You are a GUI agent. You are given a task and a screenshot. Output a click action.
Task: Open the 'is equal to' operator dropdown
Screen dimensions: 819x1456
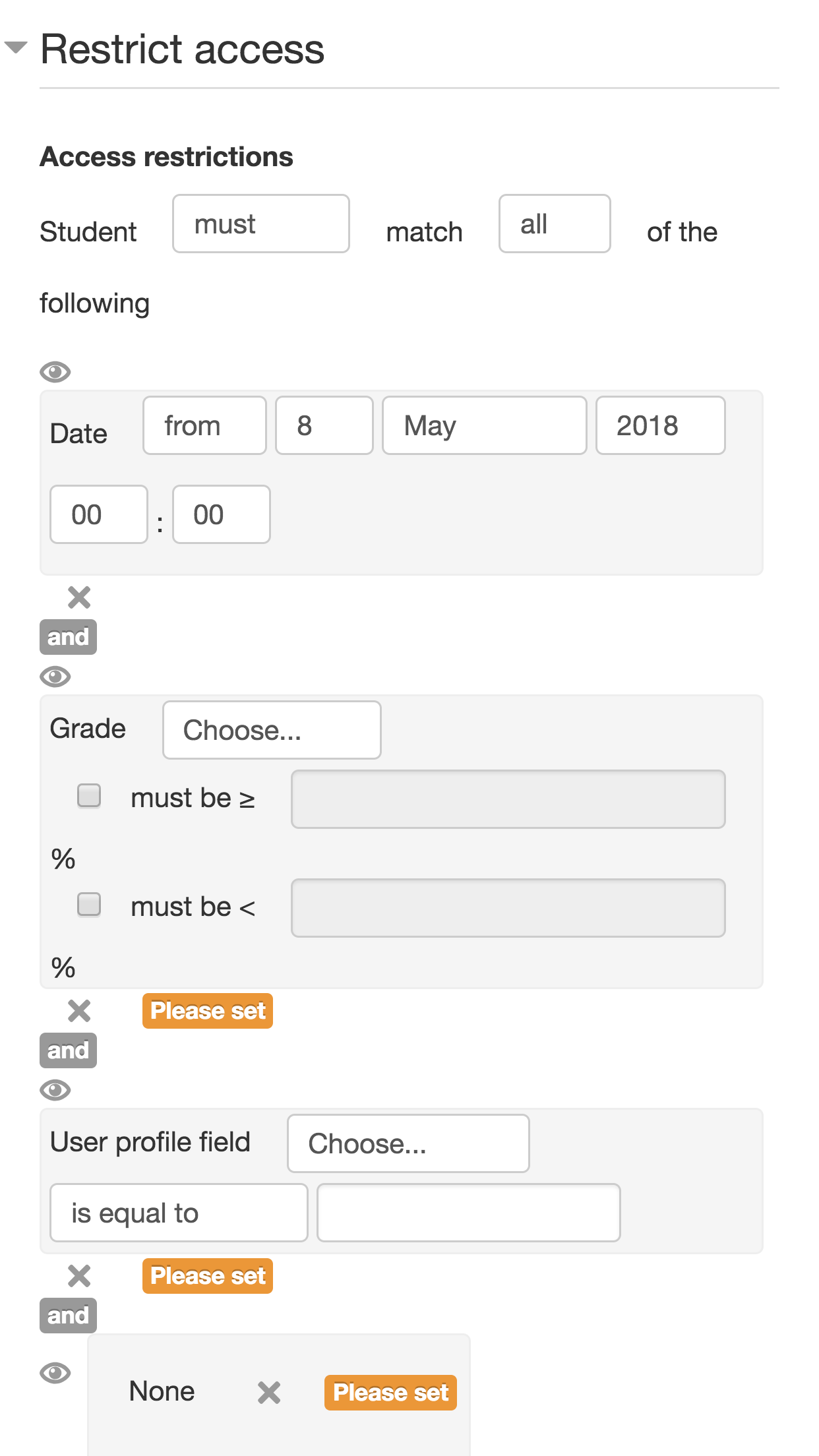click(x=179, y=1213)
